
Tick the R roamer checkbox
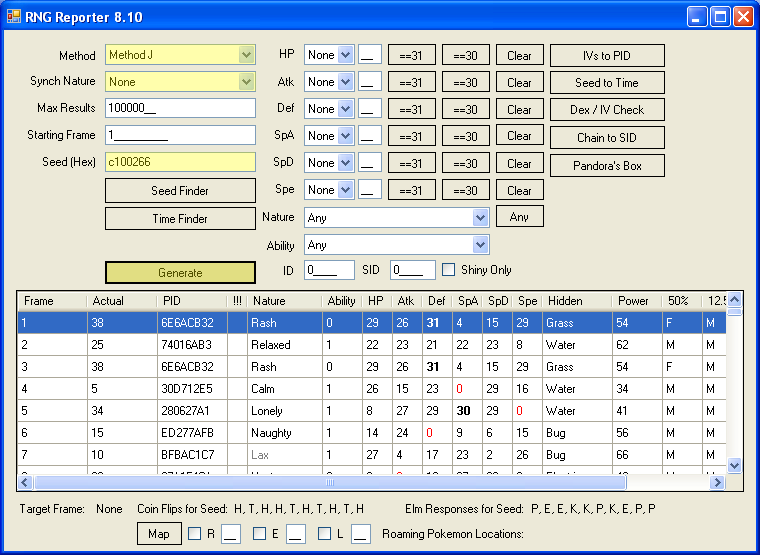(x=195, y=534)
